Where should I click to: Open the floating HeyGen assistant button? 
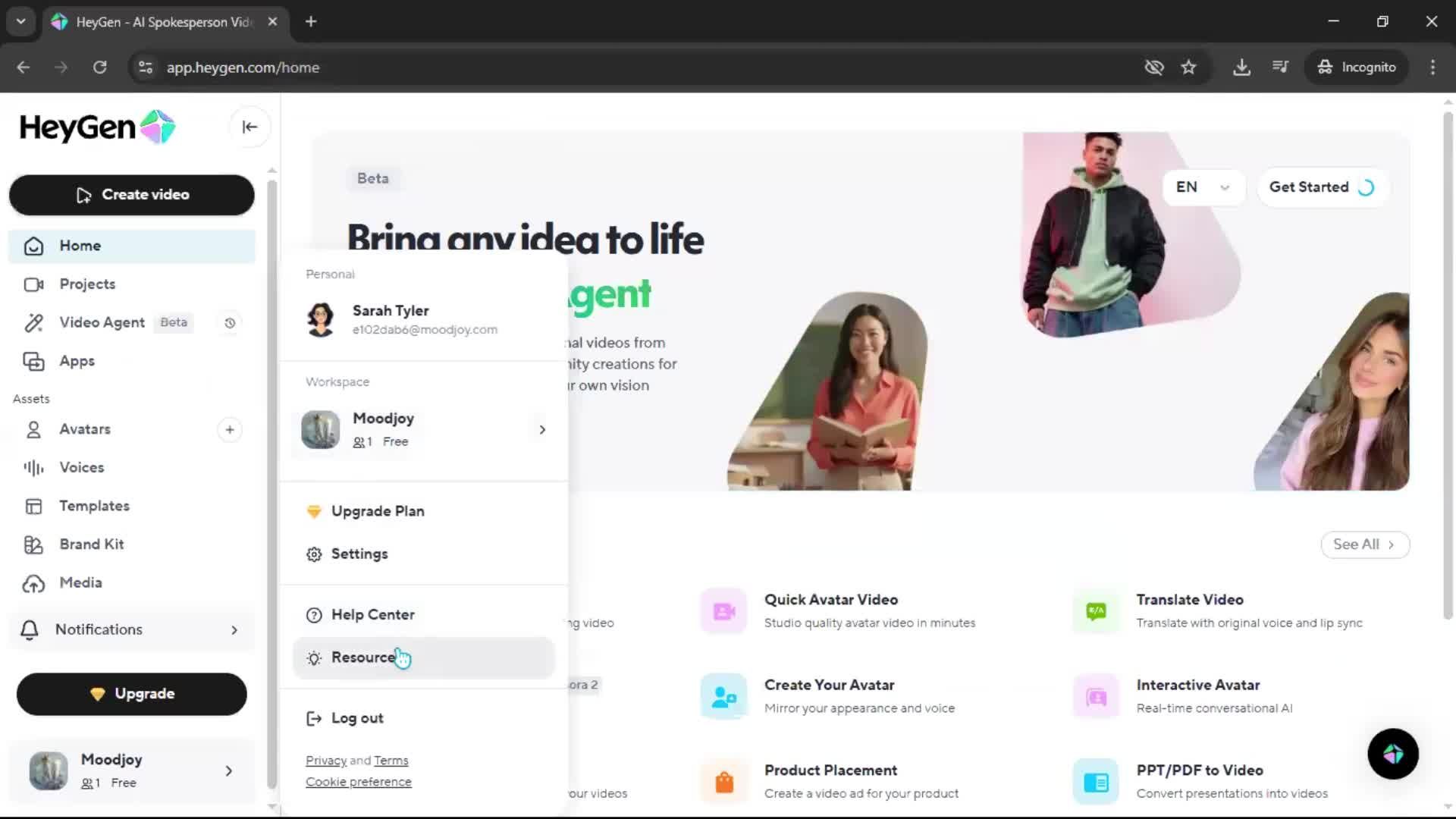(x=1393, y=754)
